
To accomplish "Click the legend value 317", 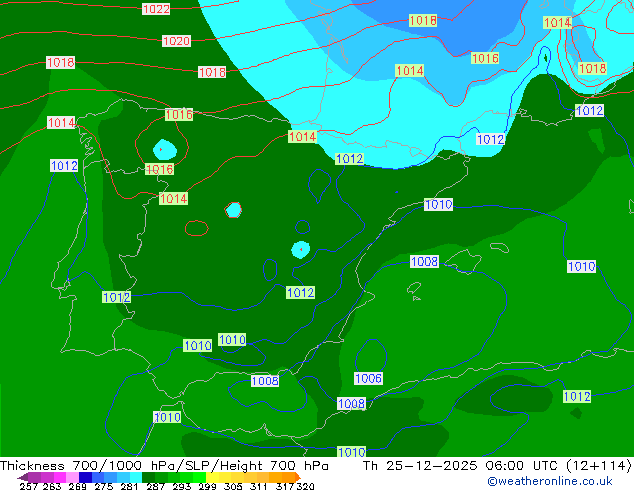I will pyautogui.click(x=285, y=486).
